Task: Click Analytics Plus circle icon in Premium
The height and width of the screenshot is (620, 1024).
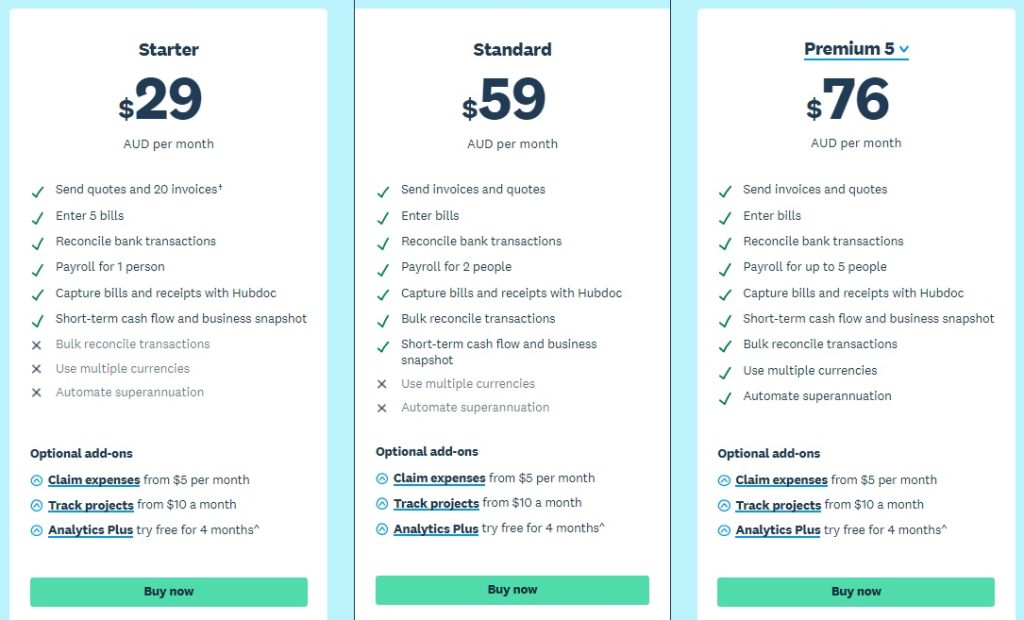Action: pos(724,530)
